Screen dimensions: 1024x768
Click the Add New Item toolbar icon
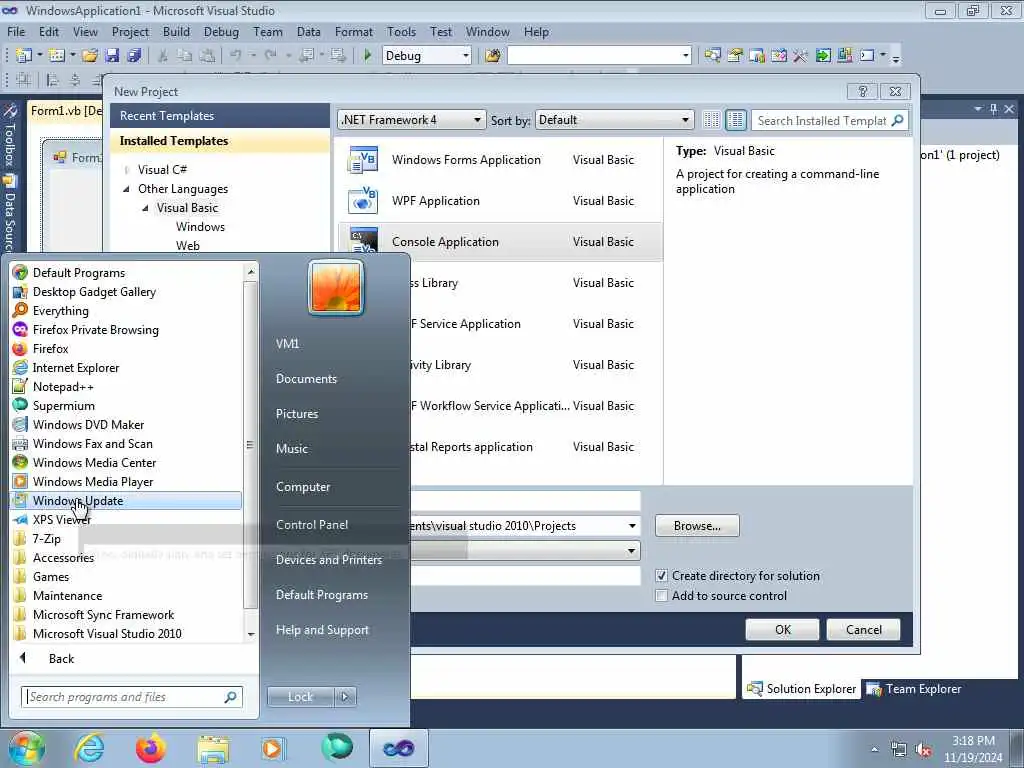(x=57, y=56)
